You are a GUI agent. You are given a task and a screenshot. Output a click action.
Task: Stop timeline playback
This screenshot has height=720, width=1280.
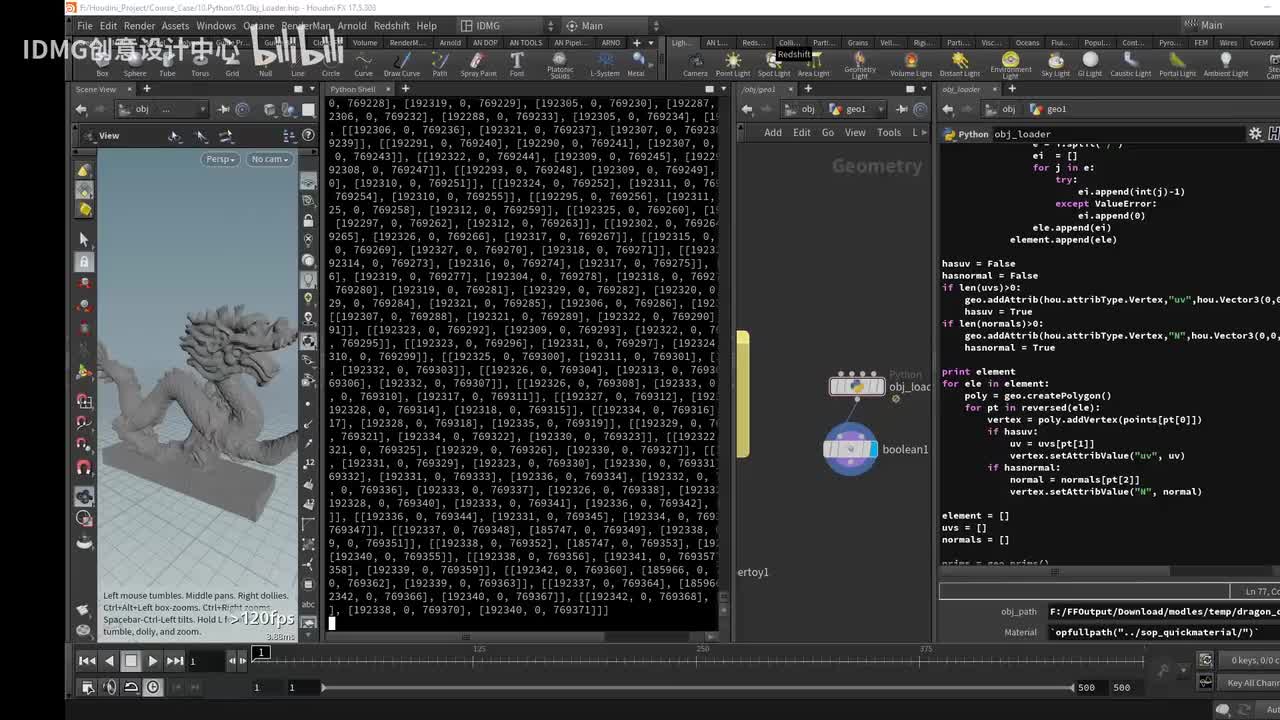point(130,660)
